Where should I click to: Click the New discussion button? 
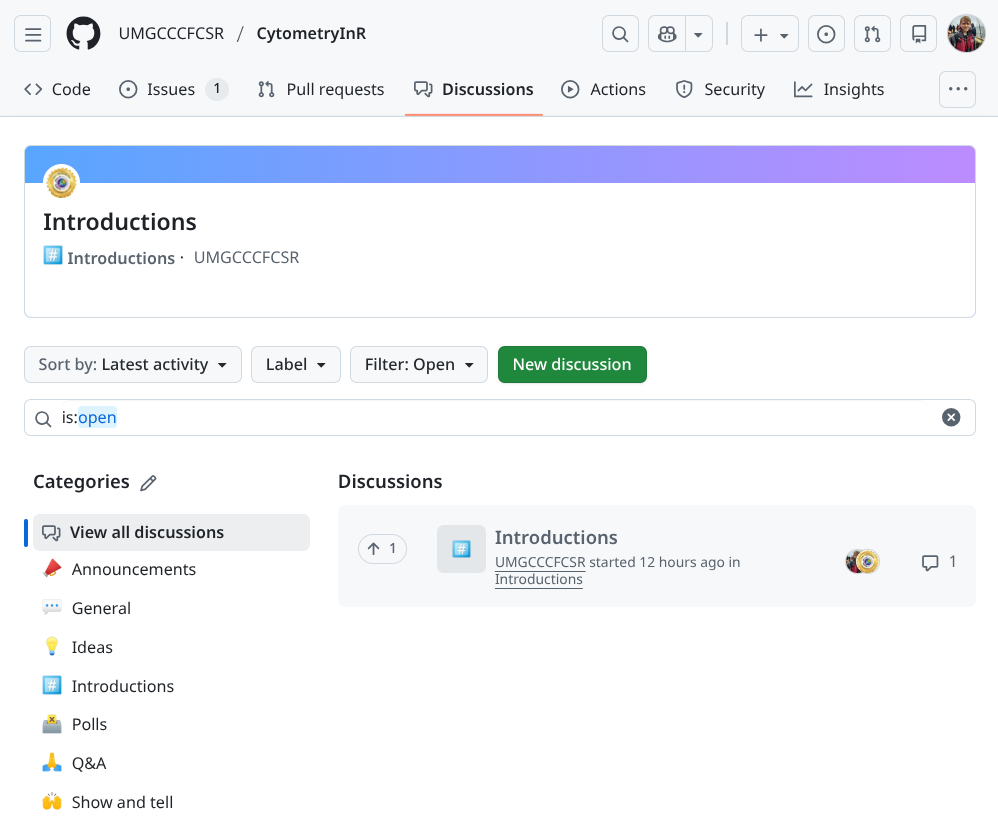click(572, 365)
